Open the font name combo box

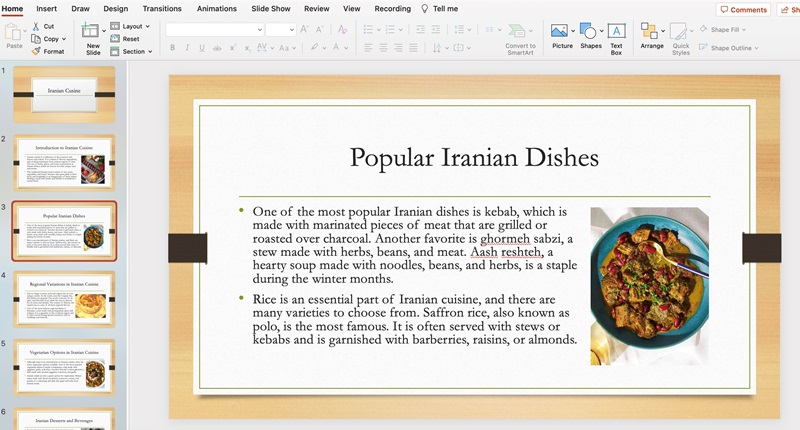[x=213, y=30]
